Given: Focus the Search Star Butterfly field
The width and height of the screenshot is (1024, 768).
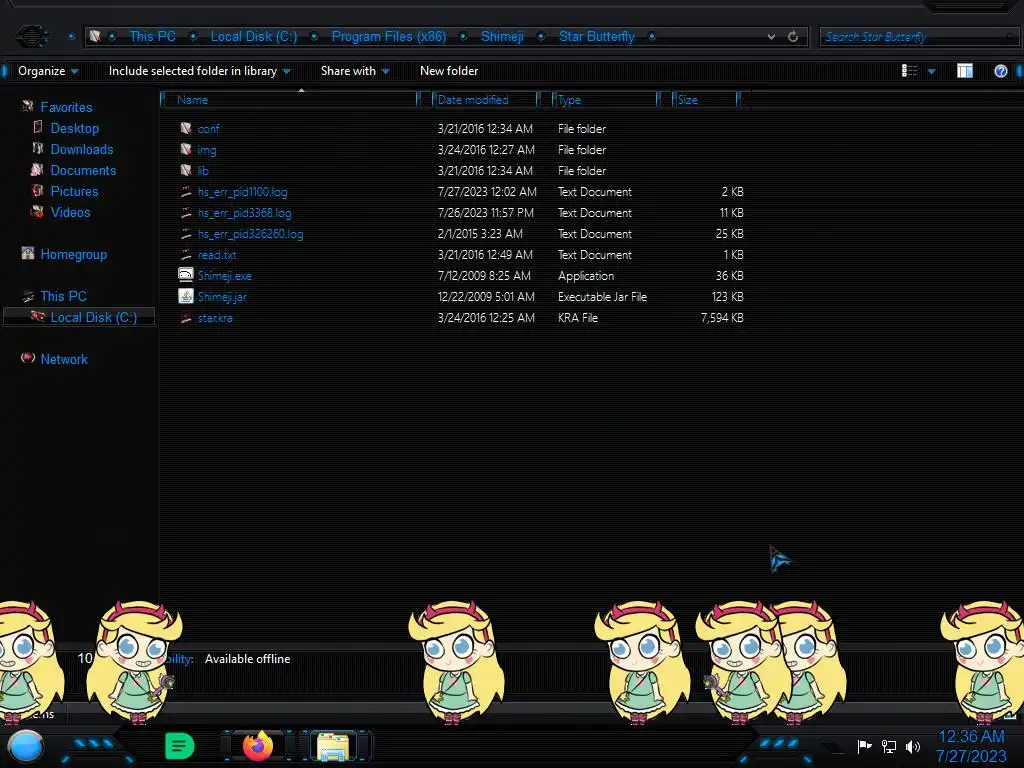Looking at the screenshot, I should point(918,37).
